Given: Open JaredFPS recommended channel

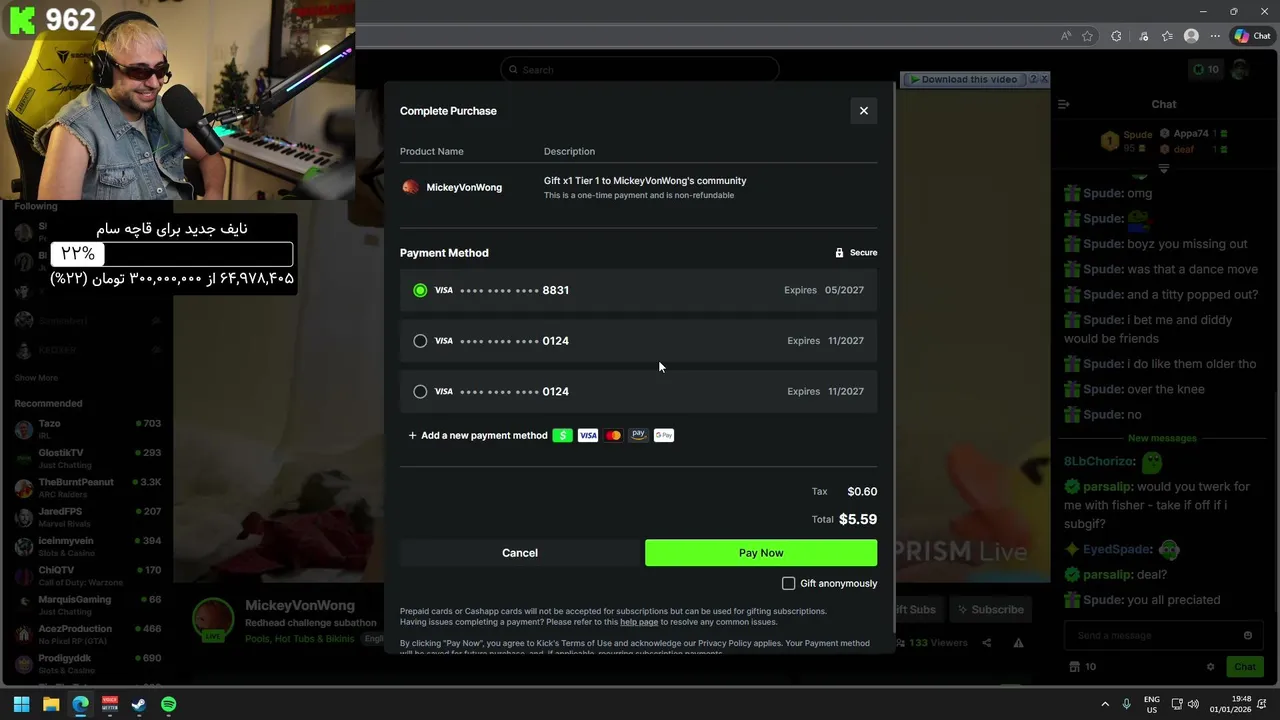Looking at the screenshot, I should (87, 517).
